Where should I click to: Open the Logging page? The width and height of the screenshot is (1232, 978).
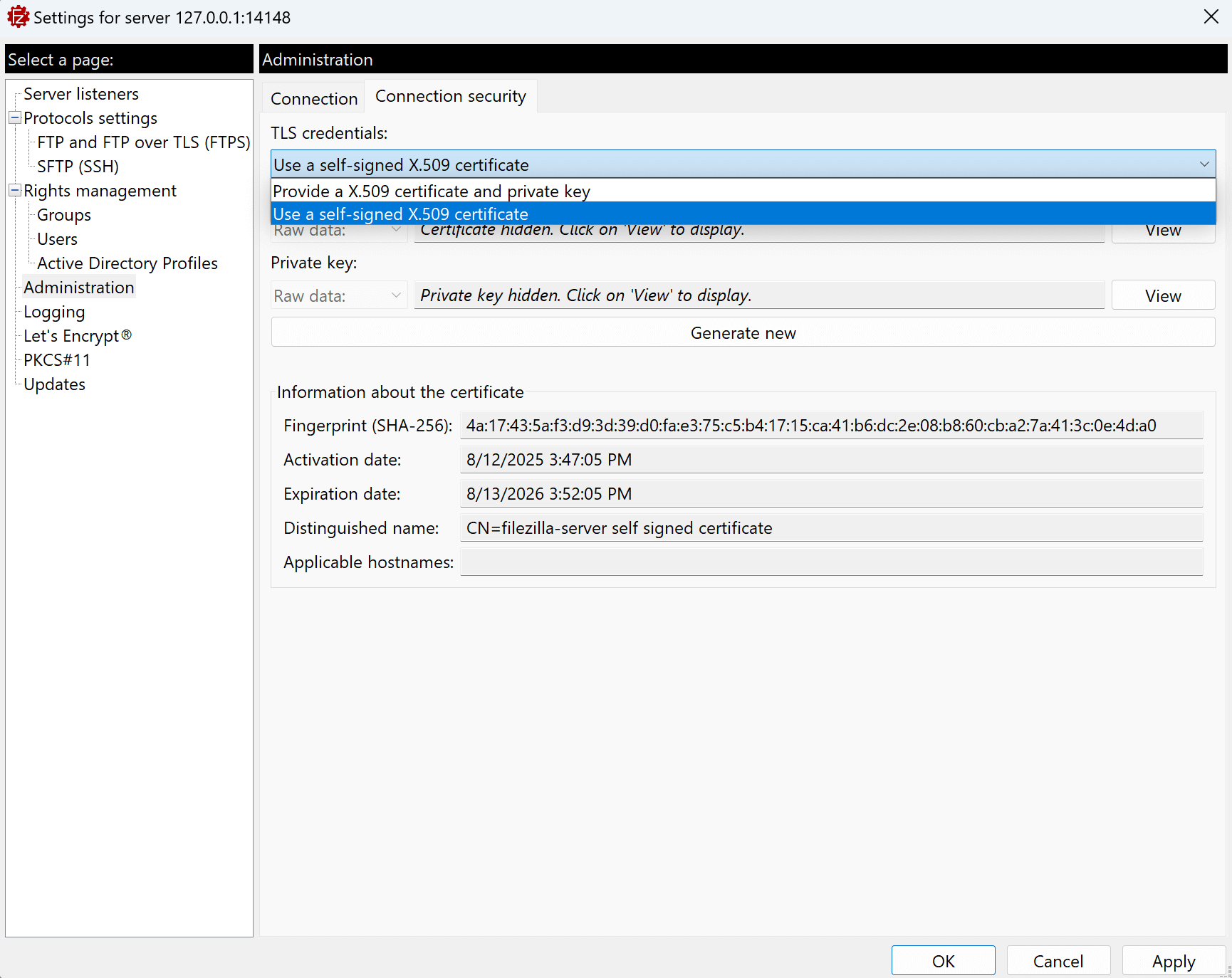coord(54,312)
